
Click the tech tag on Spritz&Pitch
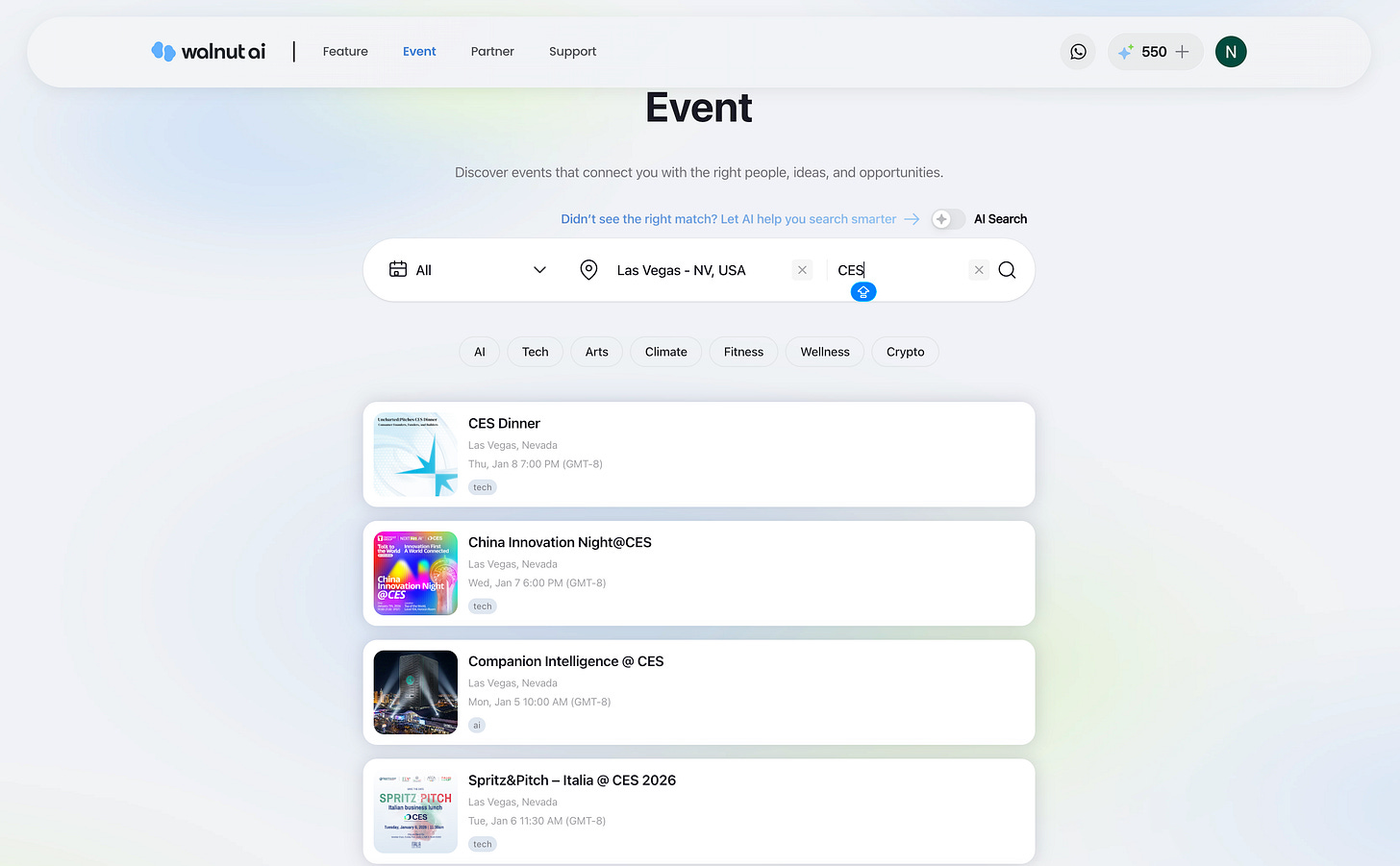pyautogui.click(x=483, y=845)
